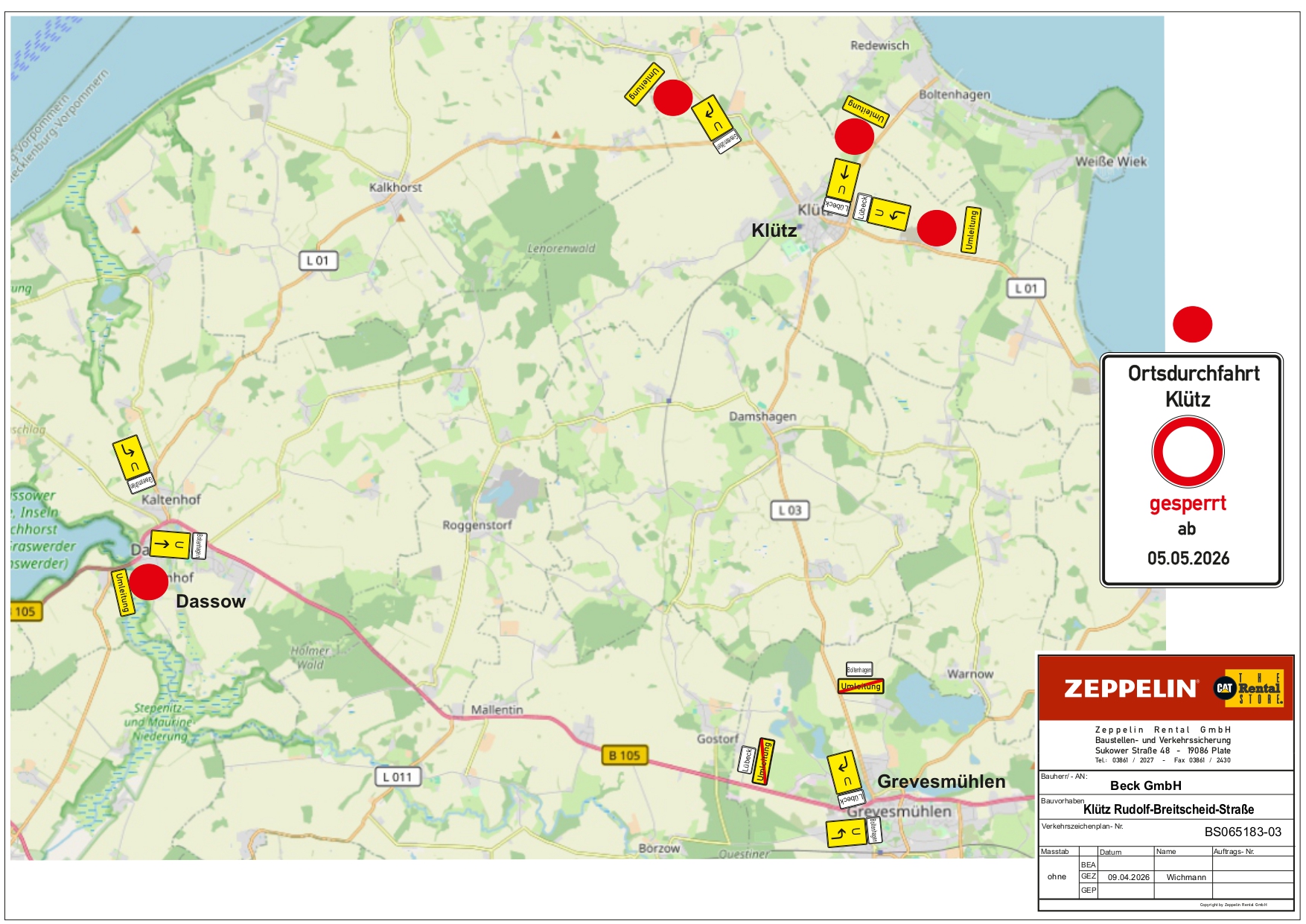Select the bold Grevesmühlen town label
Screen dimensions: 1306x924
(941, 781)
